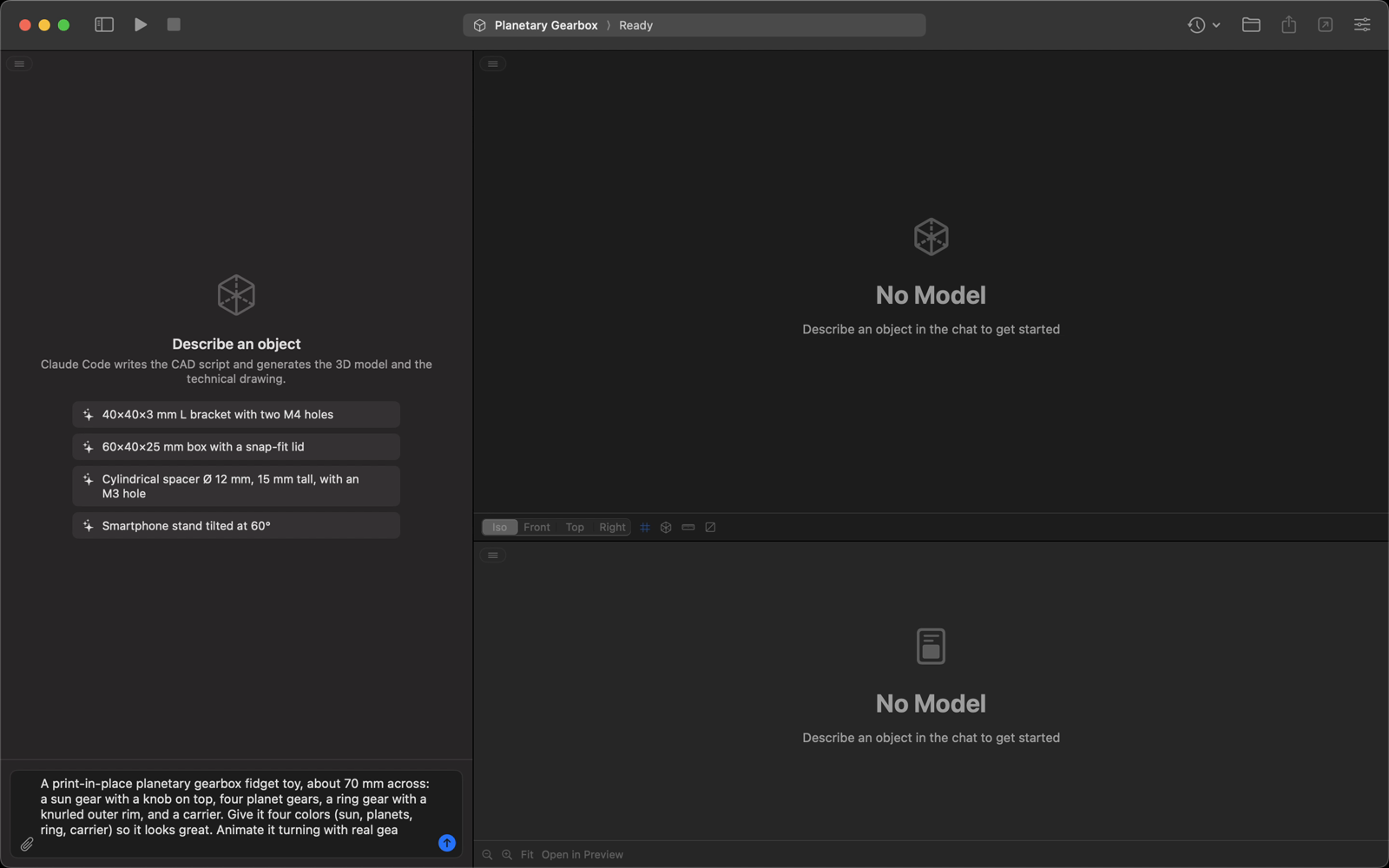The width and height of the screenshot is (1389, 868).
Task: Click the open-externally arrow icon
Action: click(1325, 25)
